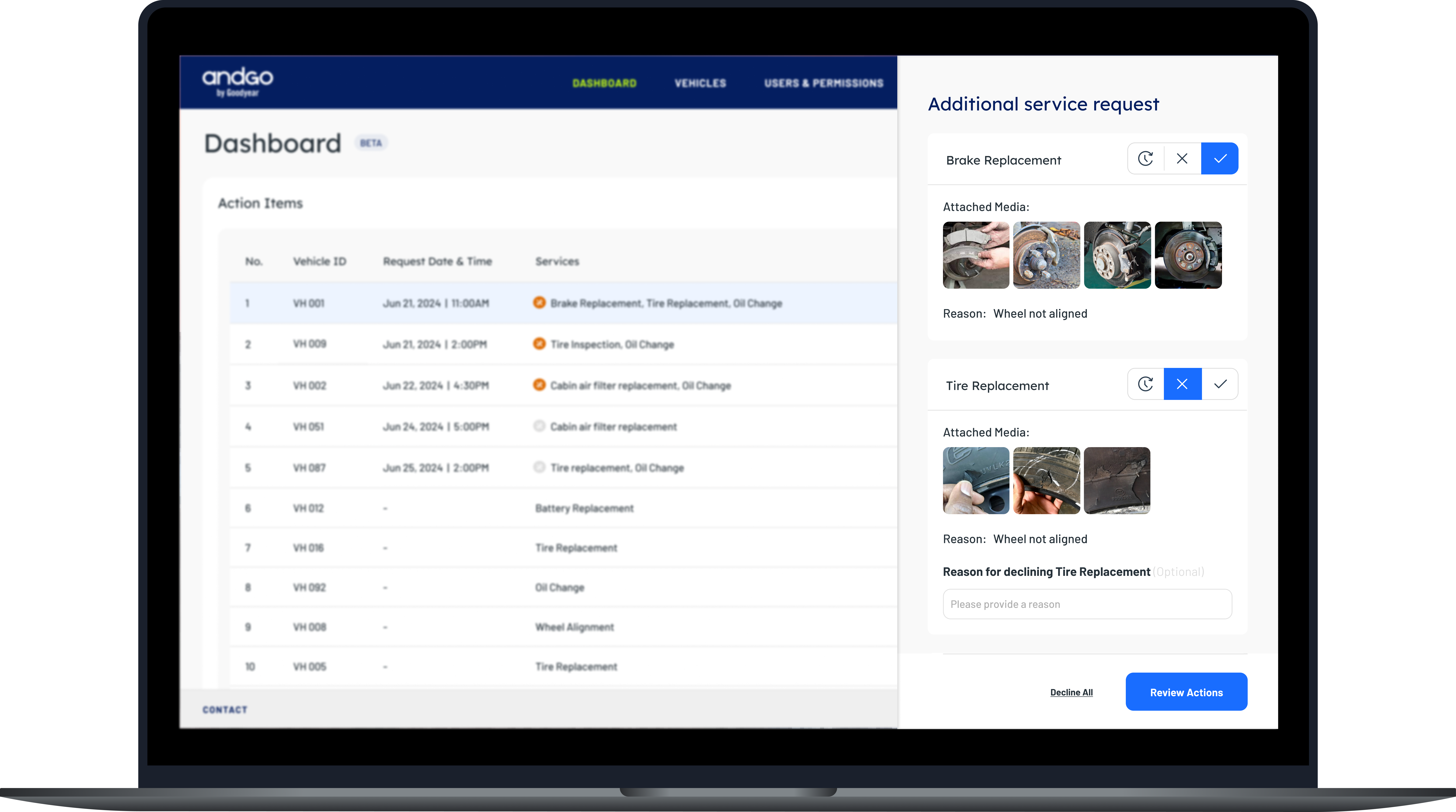Postpone Brake Replacement with the clock icon
The image size is (1456, 812).
point(1146,159)
